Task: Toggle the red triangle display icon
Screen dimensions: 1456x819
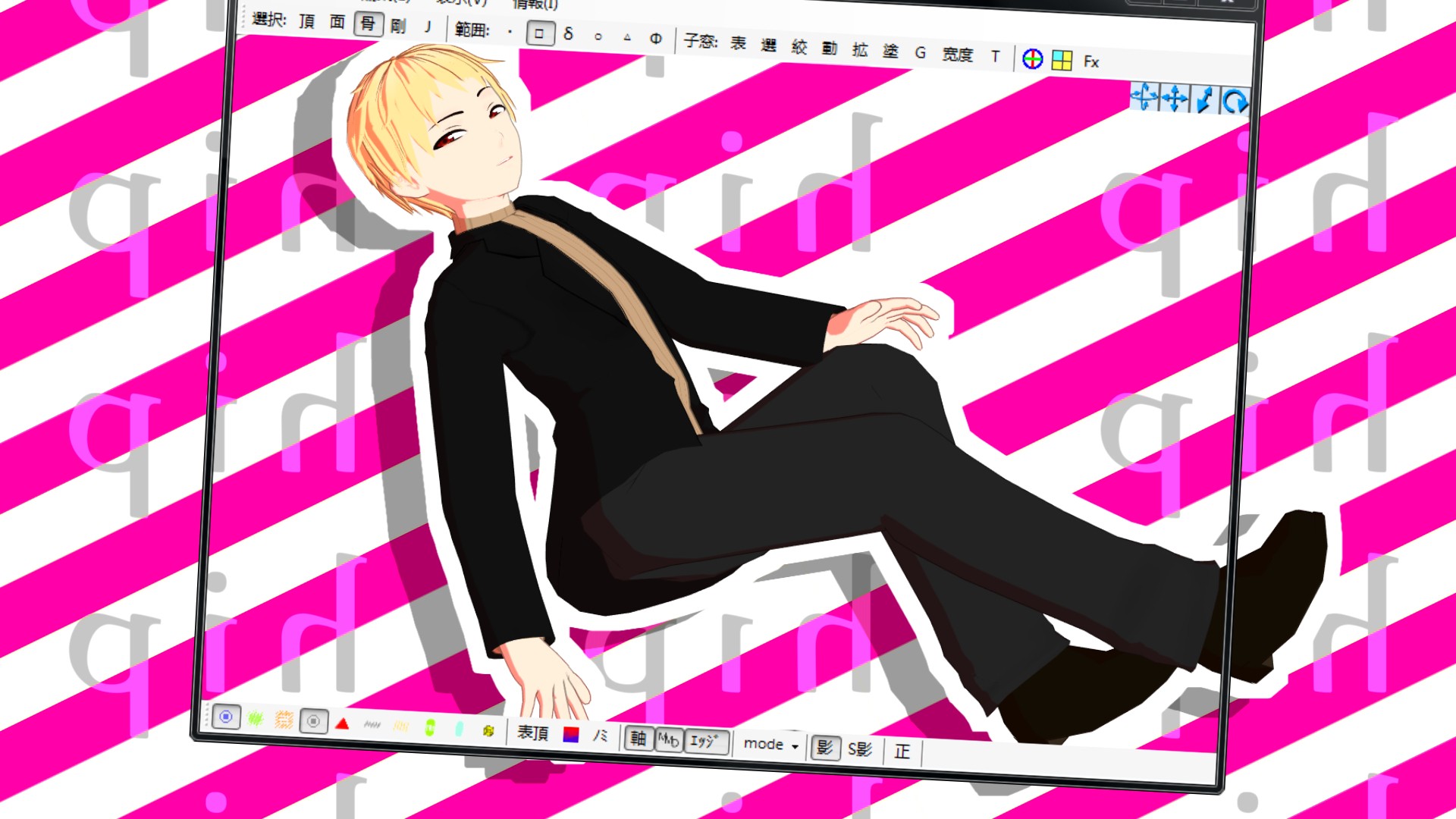Action: [342, 723]
